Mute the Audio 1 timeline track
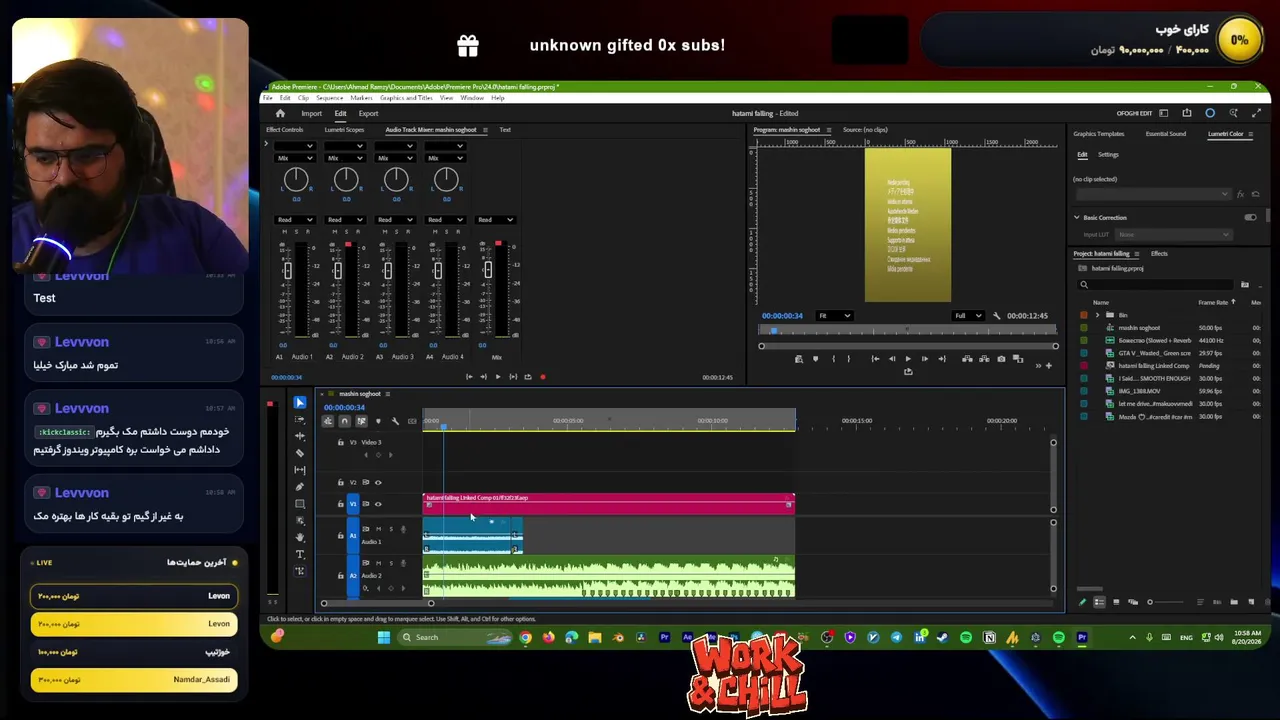 point(379,529)
